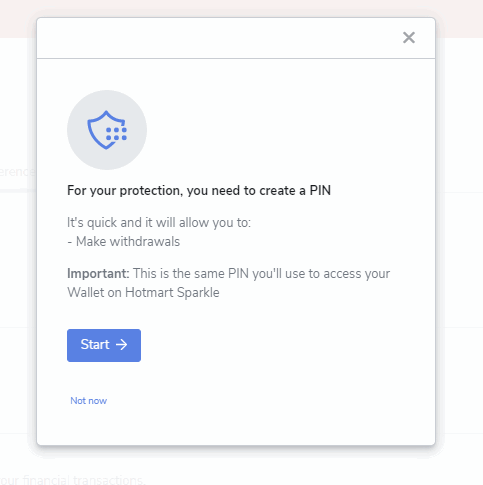This screenshot has height=485, width=483.
Task: Click the "Wallet on Hotmart Sparkle" text
Action: click(143, 293)
